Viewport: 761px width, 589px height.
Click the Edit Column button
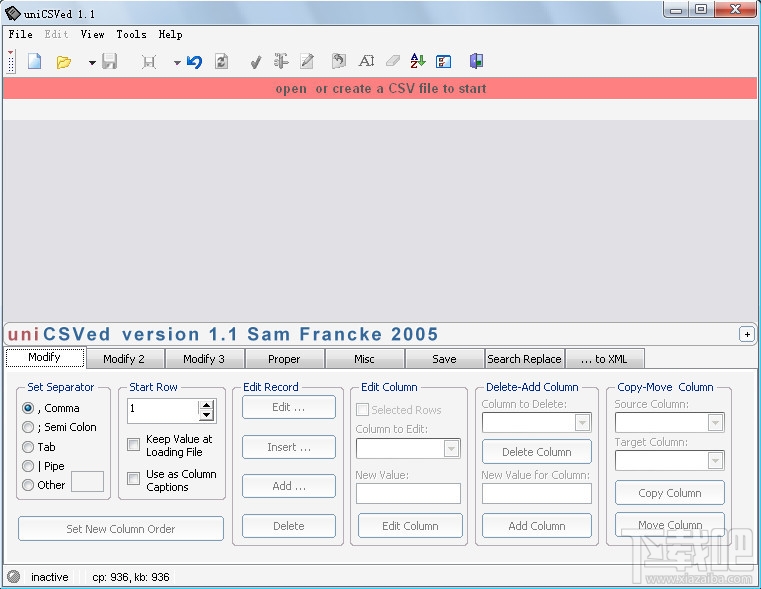(410, 526)
